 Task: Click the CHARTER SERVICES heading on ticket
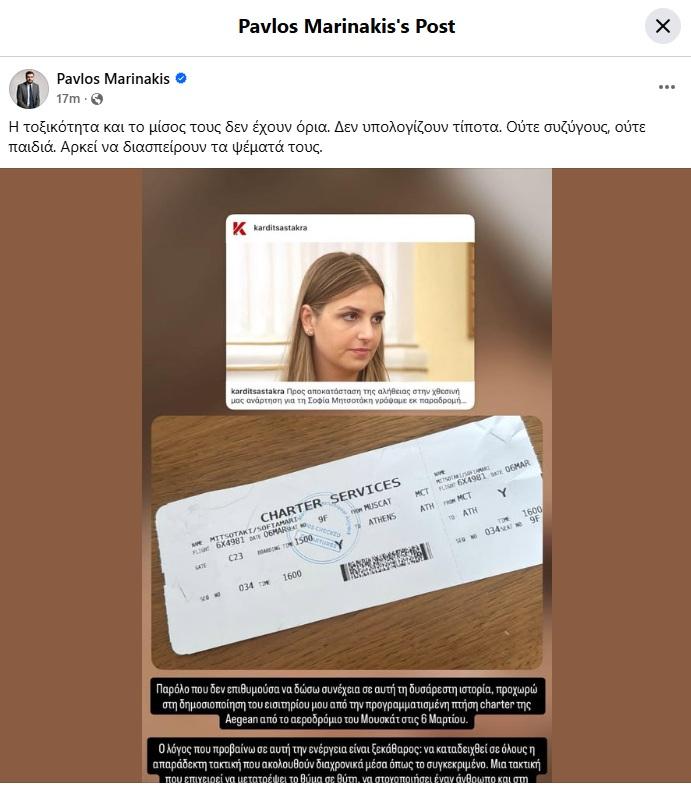[330, 500]
